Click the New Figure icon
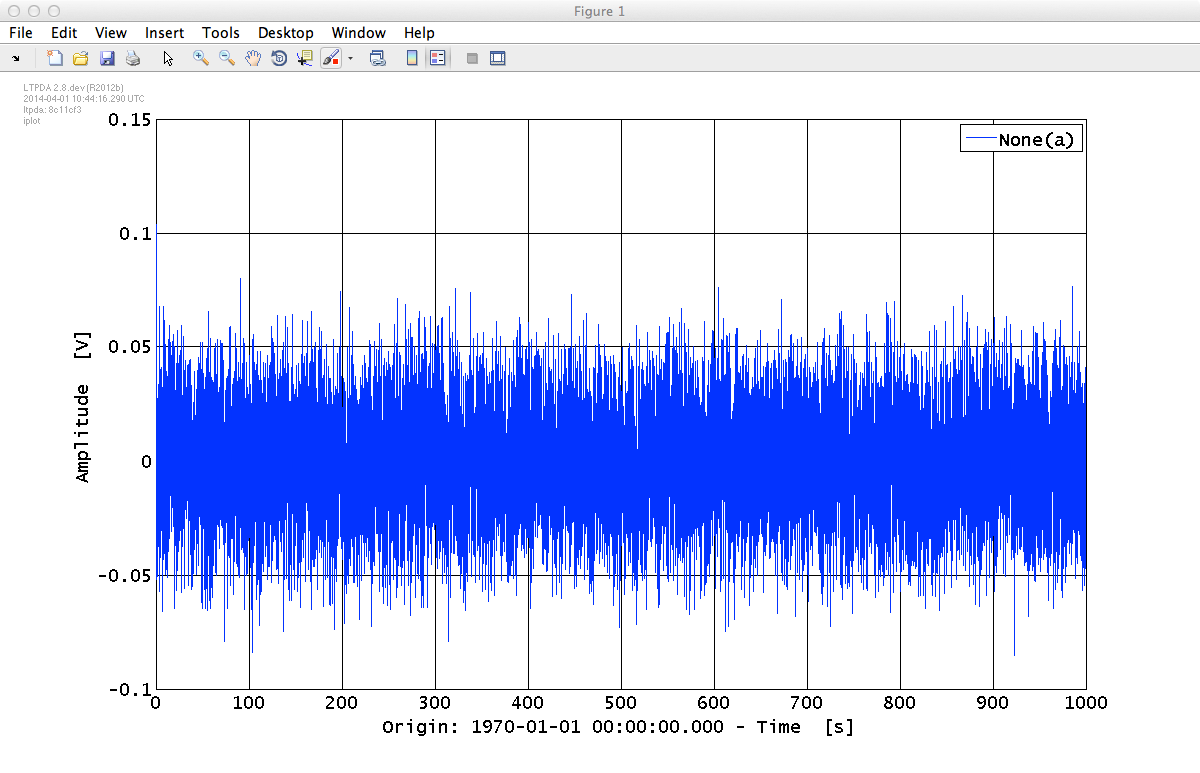Screen dimensions: 1200x773 [55, 59]
